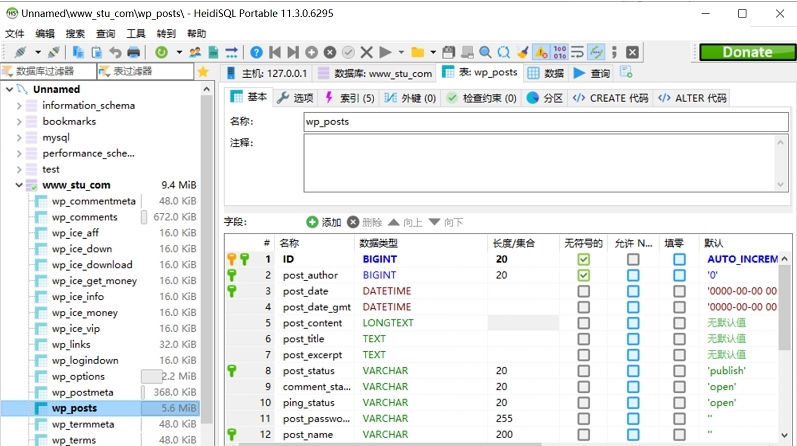Click the Find magnifier icon

point(485,52)
